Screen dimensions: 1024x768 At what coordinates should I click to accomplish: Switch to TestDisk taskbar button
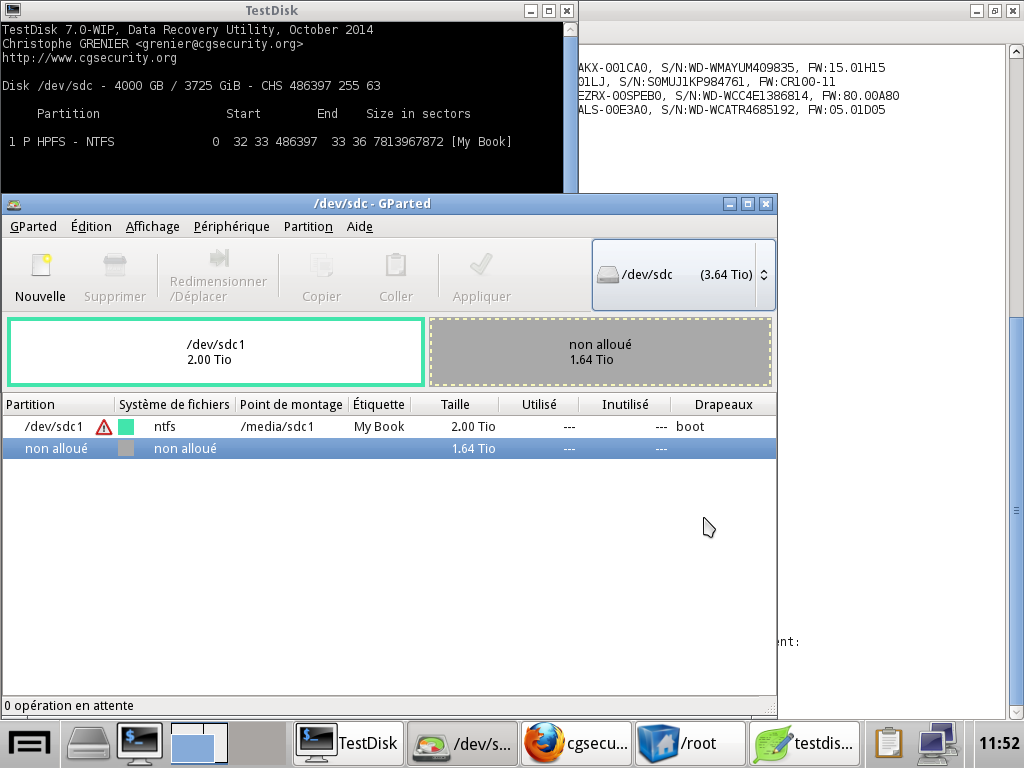348,743
